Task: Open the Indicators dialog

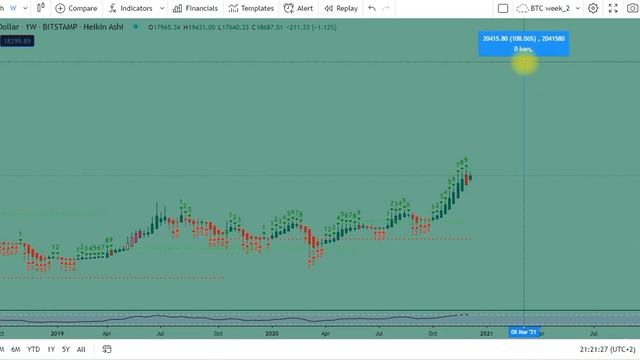Action: (131, 8)
